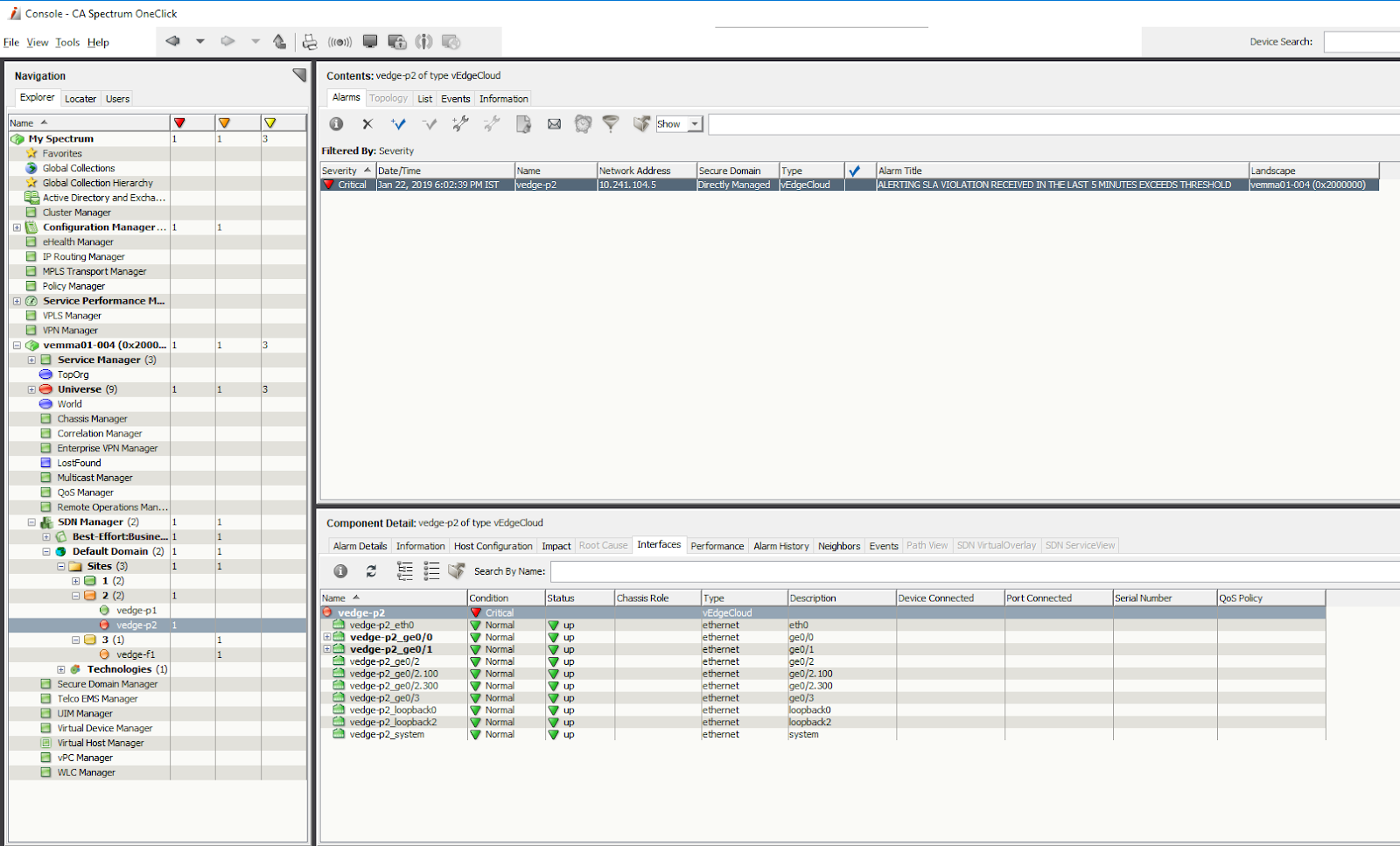
Task: Refresh the Interfaces list
Action: [371, 571]
